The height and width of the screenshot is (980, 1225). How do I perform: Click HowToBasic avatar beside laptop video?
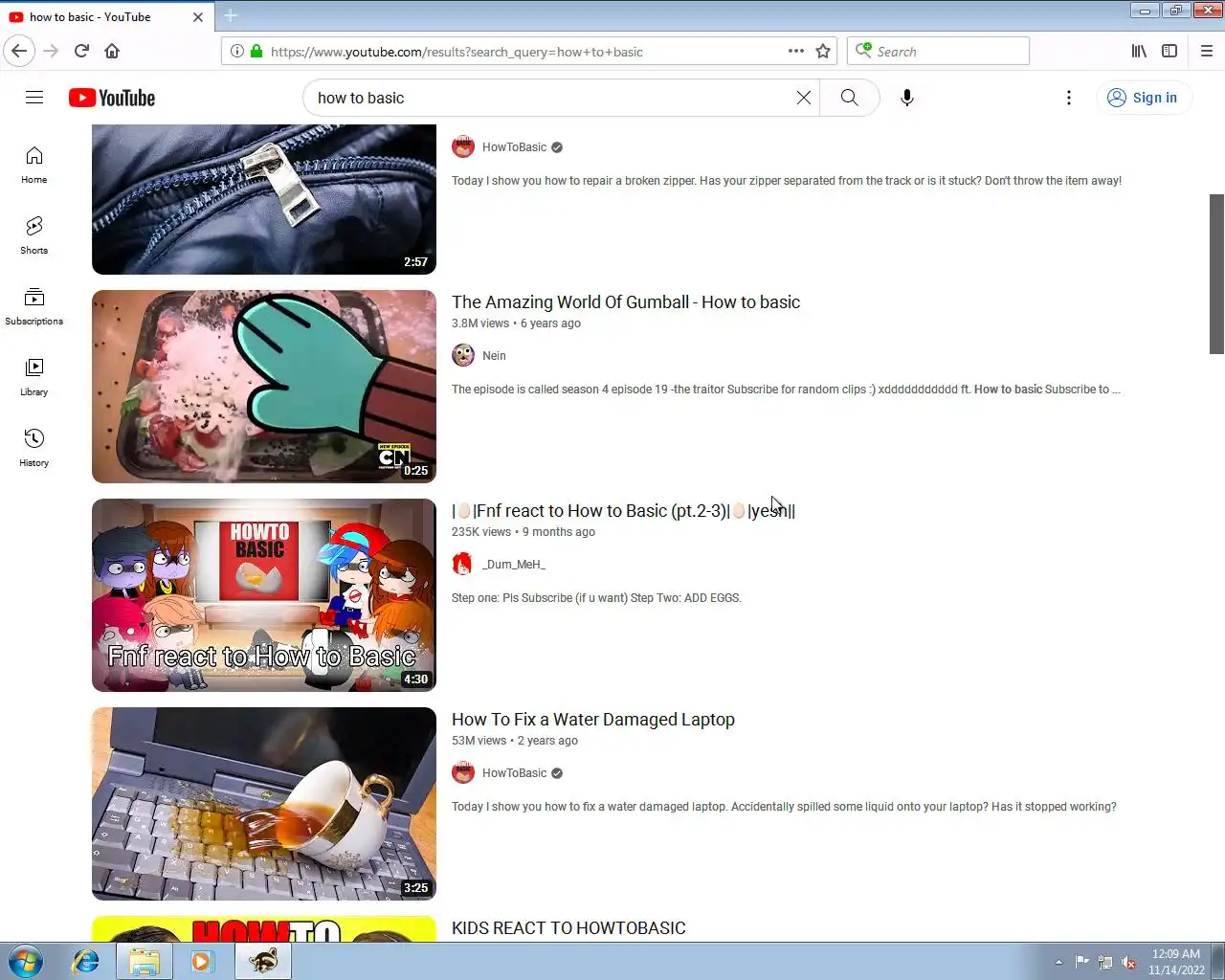pyautogui.click(x=463, y=772)
